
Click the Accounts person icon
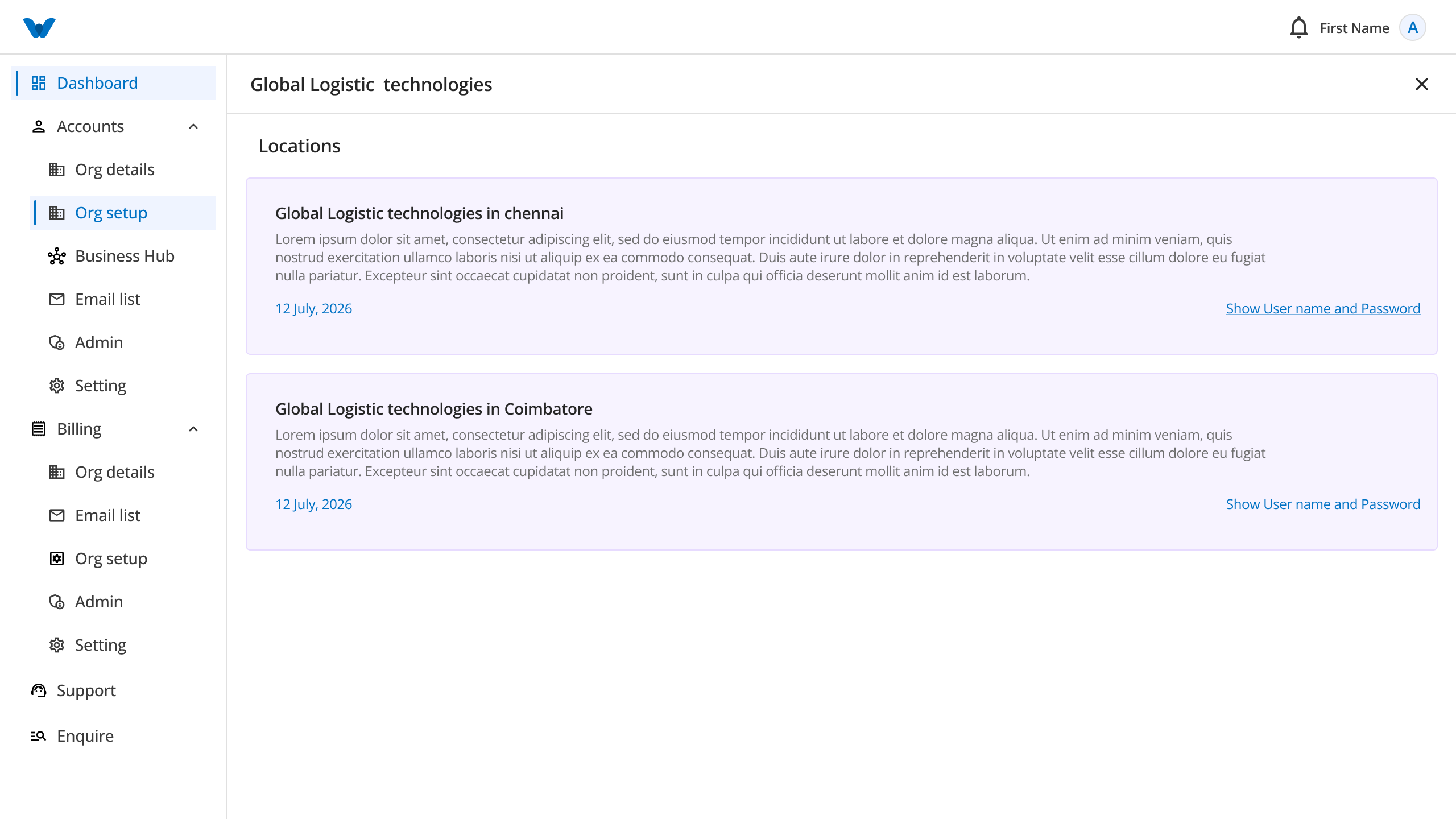(39, 126)
